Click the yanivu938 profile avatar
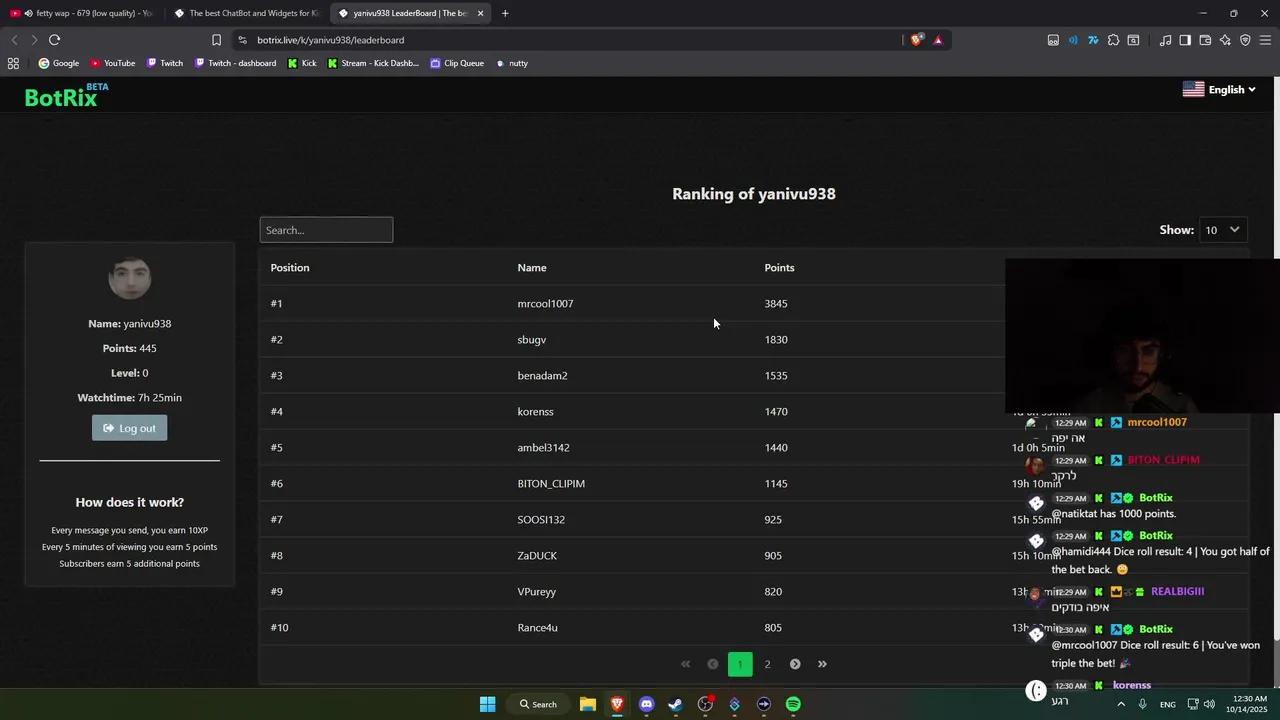Viewport: 1280px width, 720px height. [130, 278]
